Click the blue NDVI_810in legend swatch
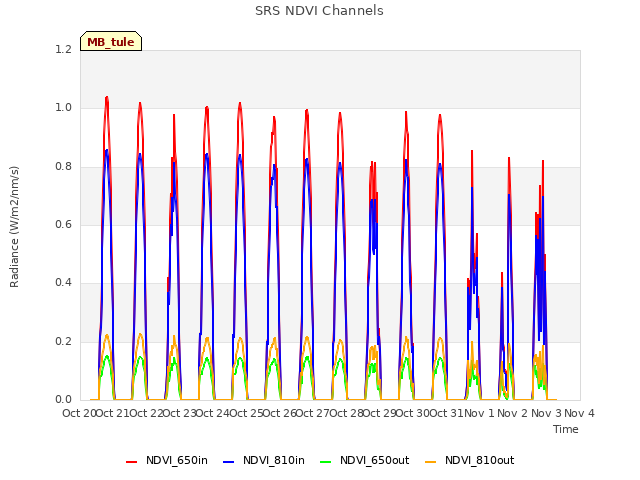 [x=229, y=462]
